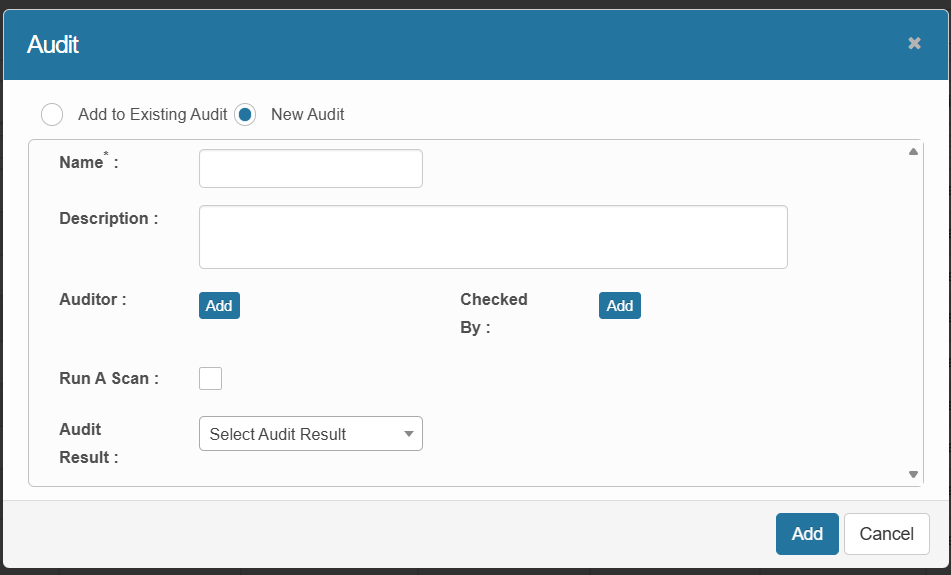Click the scrollbar up arrow in the form
Viewport: 951px width, 575px height.
pos(913,152)
